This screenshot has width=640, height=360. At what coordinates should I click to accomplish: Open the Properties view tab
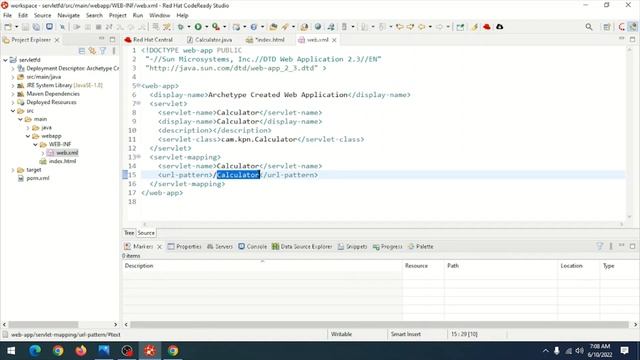pyautogui.click(x=184, y=247)
